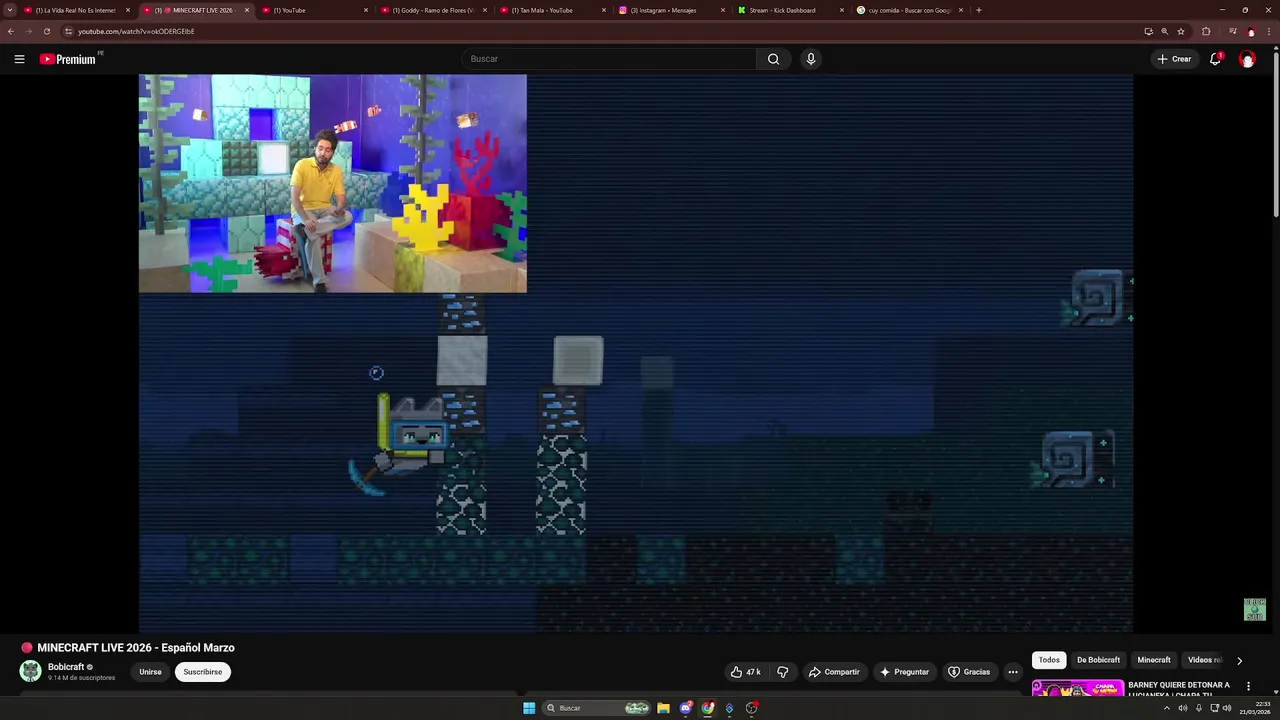Open Barney Quiere Detonar recommended video thumbnail
The width and height of the screenshot is (1280, 720).
1077,688
